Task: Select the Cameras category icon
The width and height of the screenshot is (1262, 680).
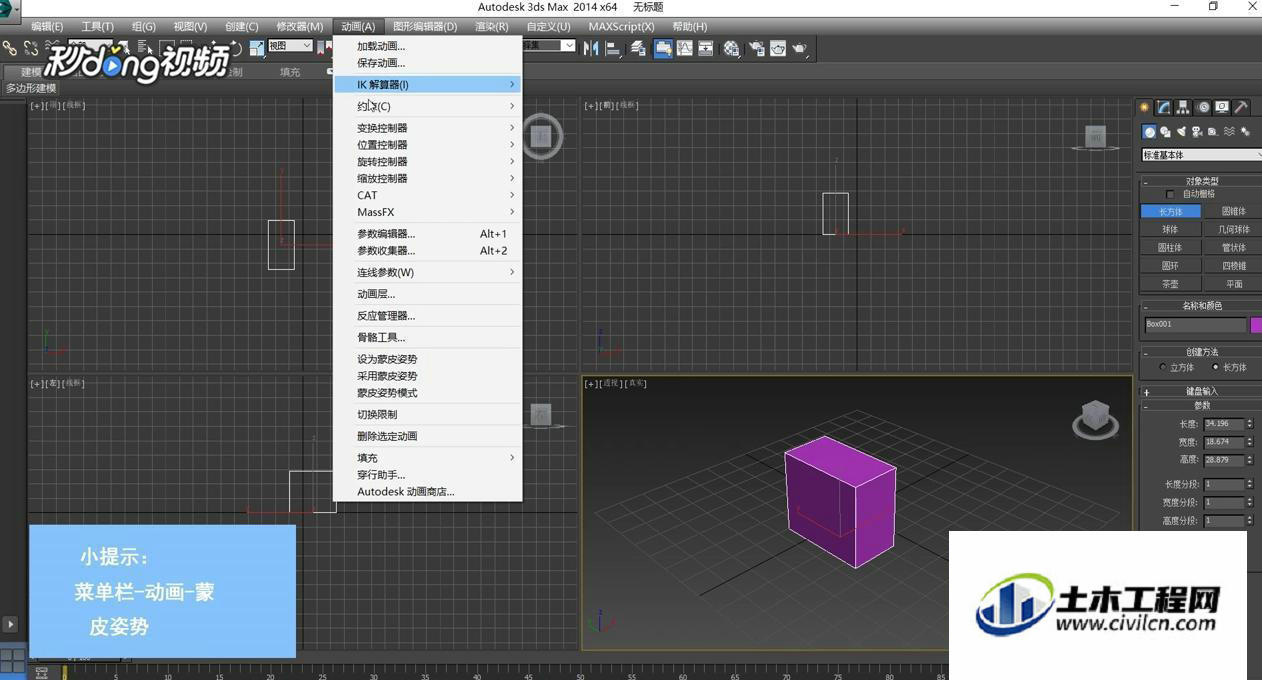Action: [x=1197, y=132]
